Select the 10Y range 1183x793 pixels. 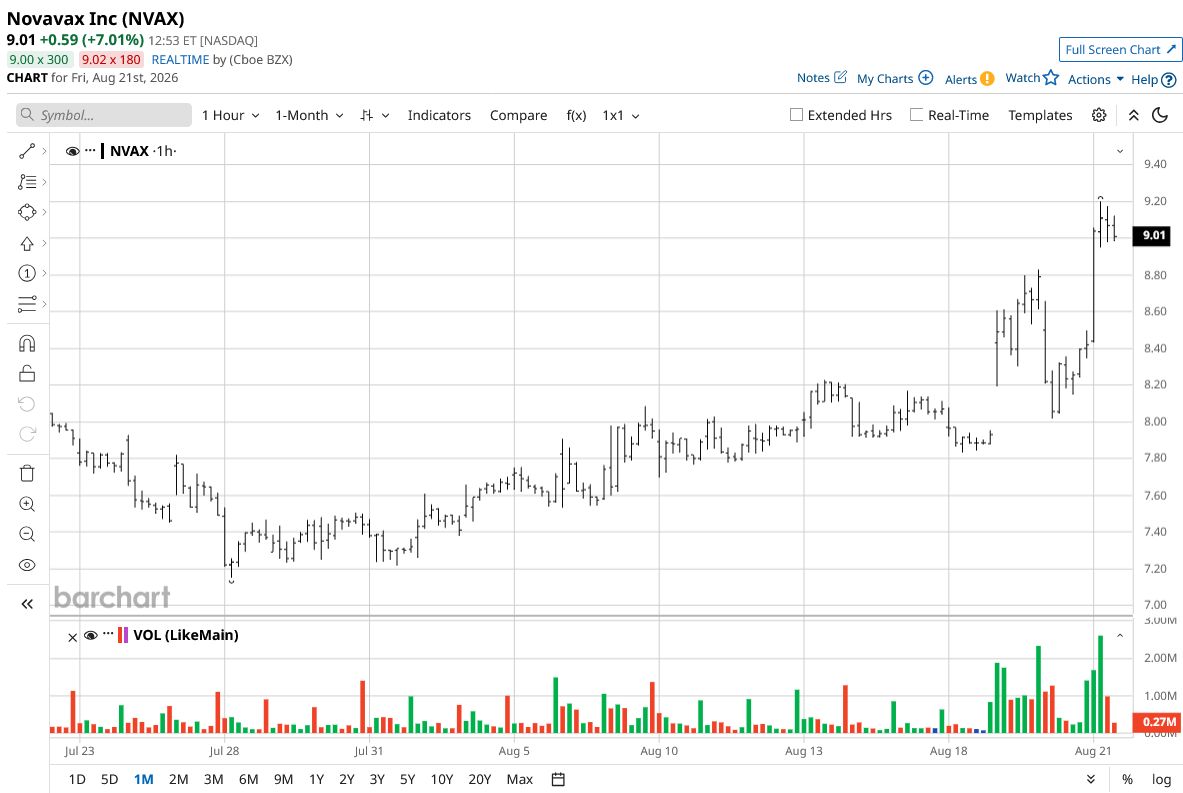441,779
